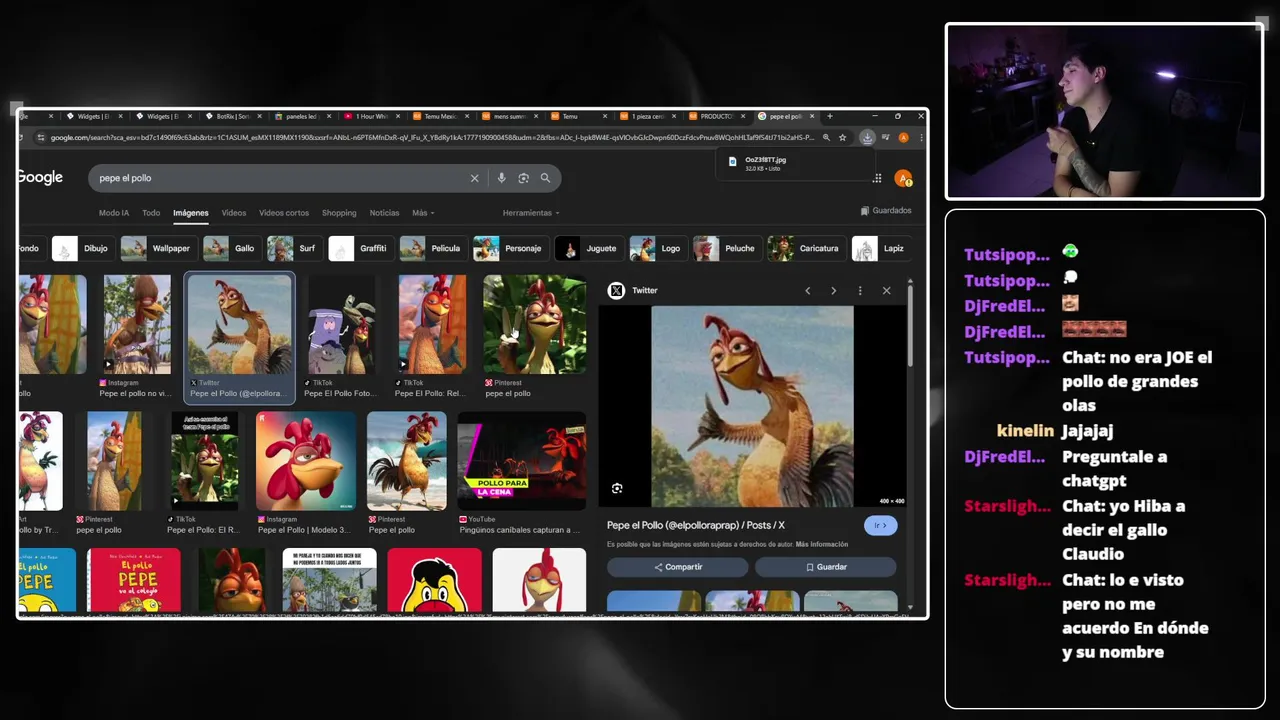1280x720 pixels.
Task: Filter images by Logo chip
Action: coord(657,249)
